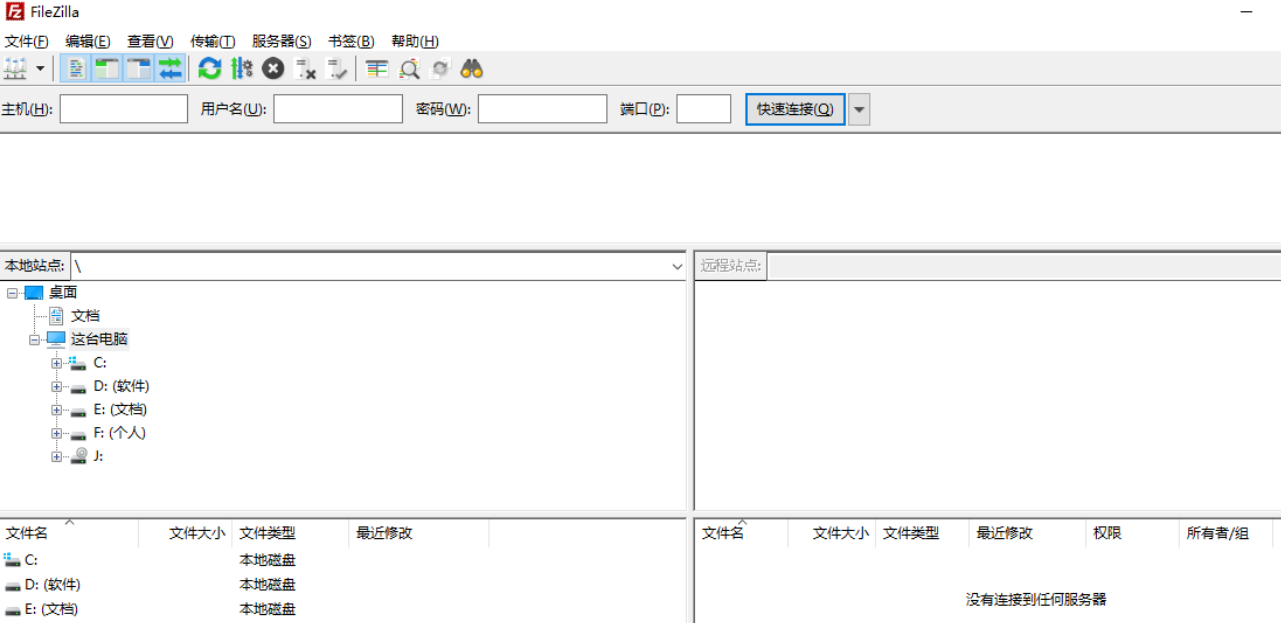Click the binoculars file search icon
Screen dimensions: 1281x623
click(472, 68)
